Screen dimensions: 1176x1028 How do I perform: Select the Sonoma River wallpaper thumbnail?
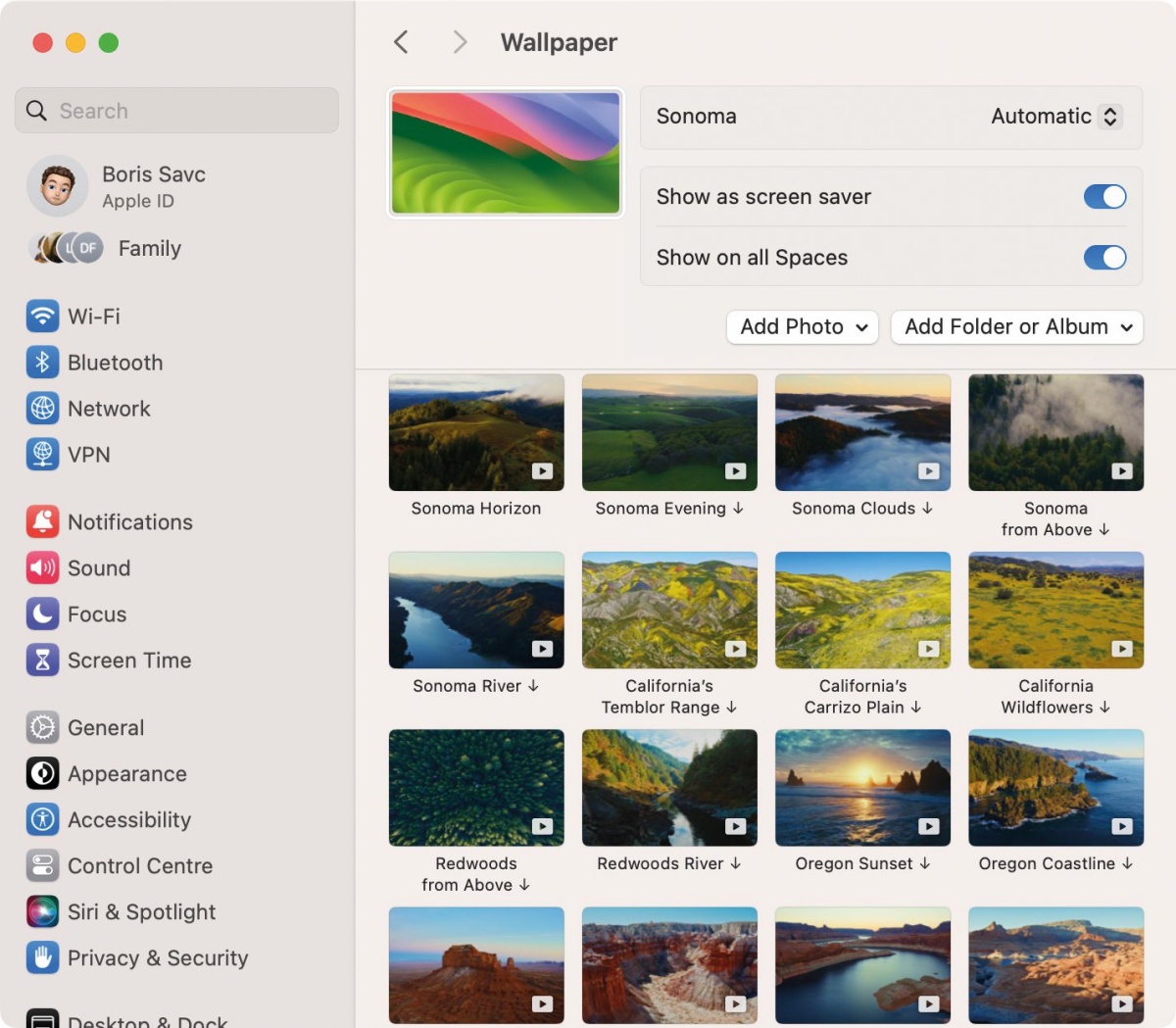pyautogui.click(x=476, y=611)
